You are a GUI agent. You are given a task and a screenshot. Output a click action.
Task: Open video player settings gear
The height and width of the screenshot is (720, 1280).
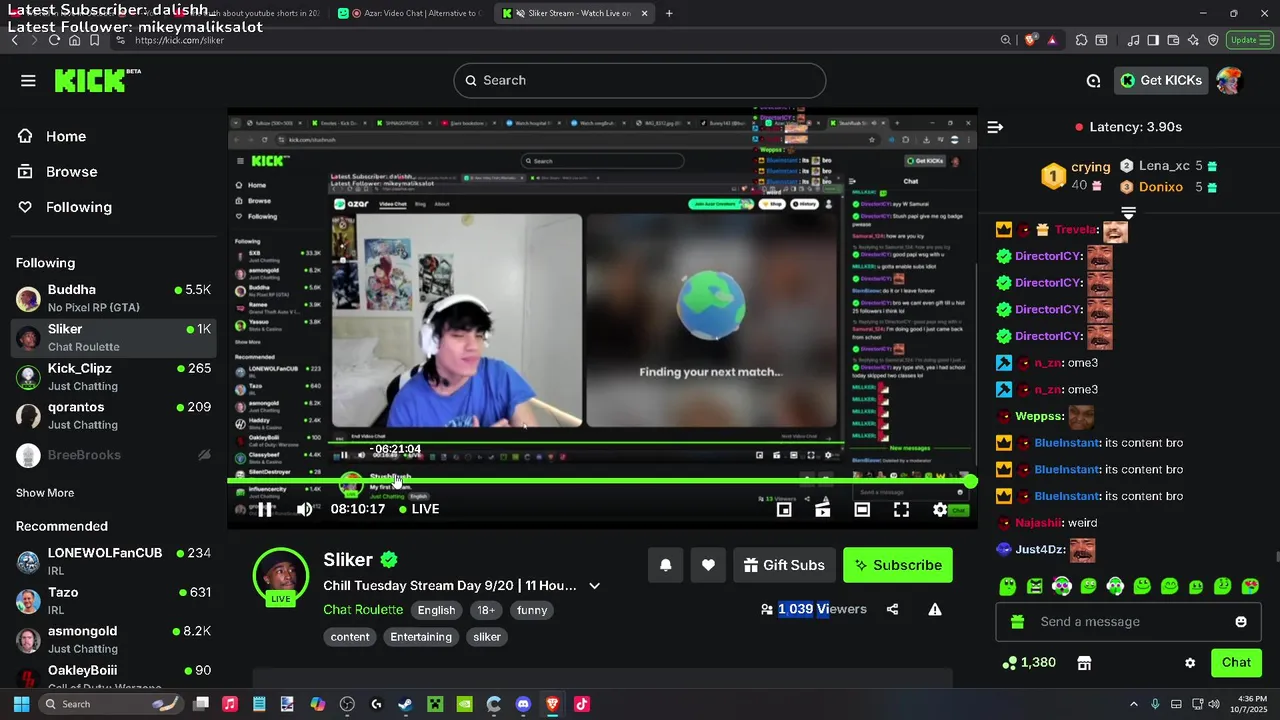pos(940,510)
